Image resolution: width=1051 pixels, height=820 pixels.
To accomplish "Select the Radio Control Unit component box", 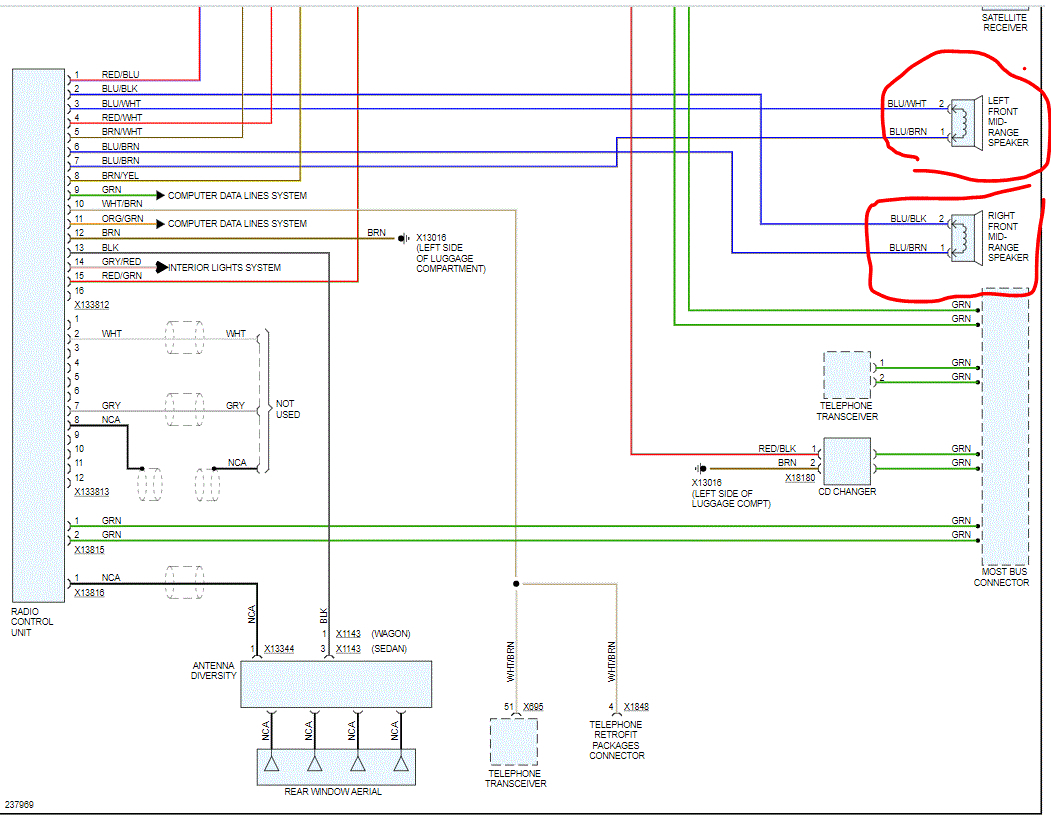I will point(38,335).
